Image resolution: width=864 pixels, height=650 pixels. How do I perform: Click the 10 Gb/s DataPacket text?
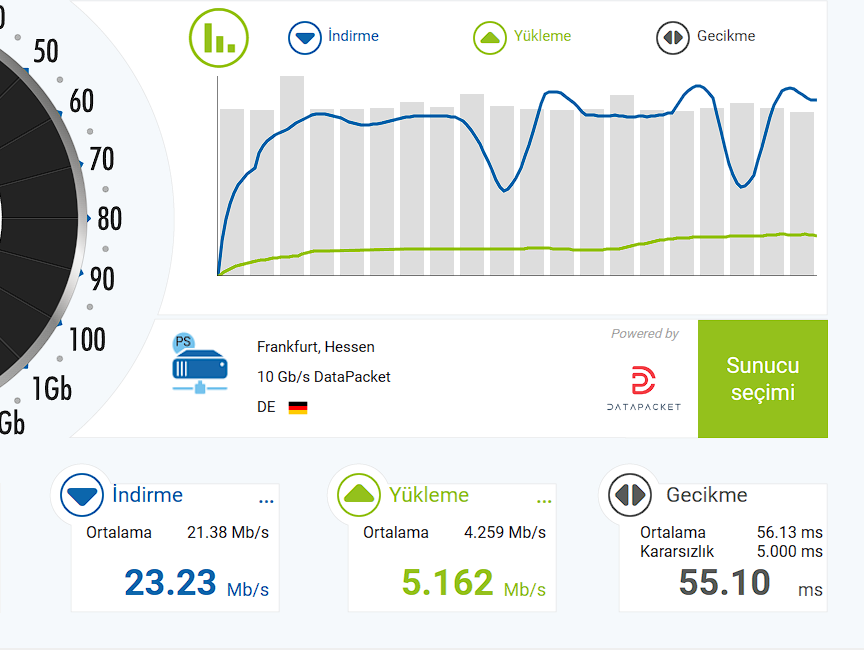323,377
